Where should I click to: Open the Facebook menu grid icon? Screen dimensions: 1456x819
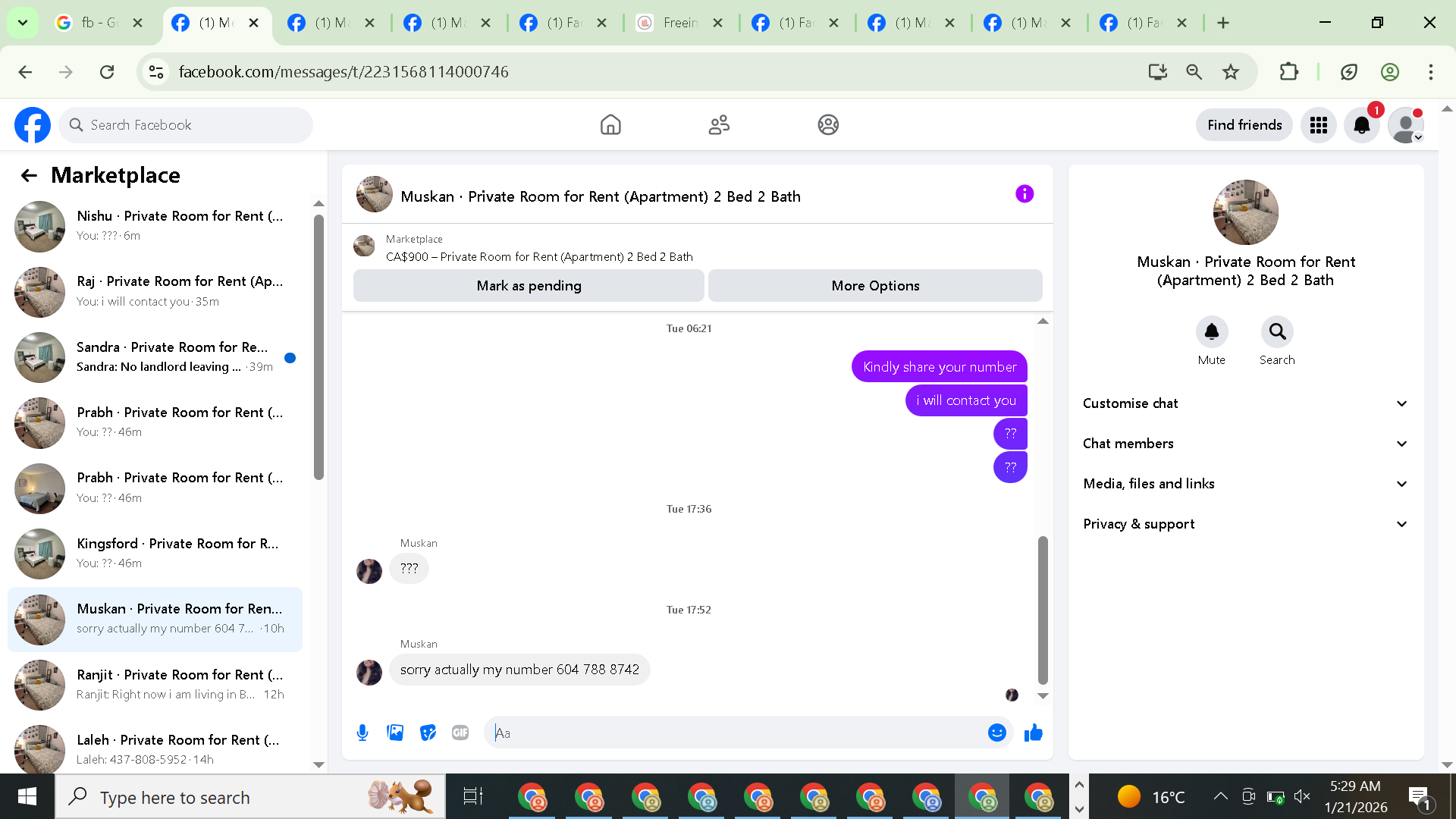[1319, 125]
